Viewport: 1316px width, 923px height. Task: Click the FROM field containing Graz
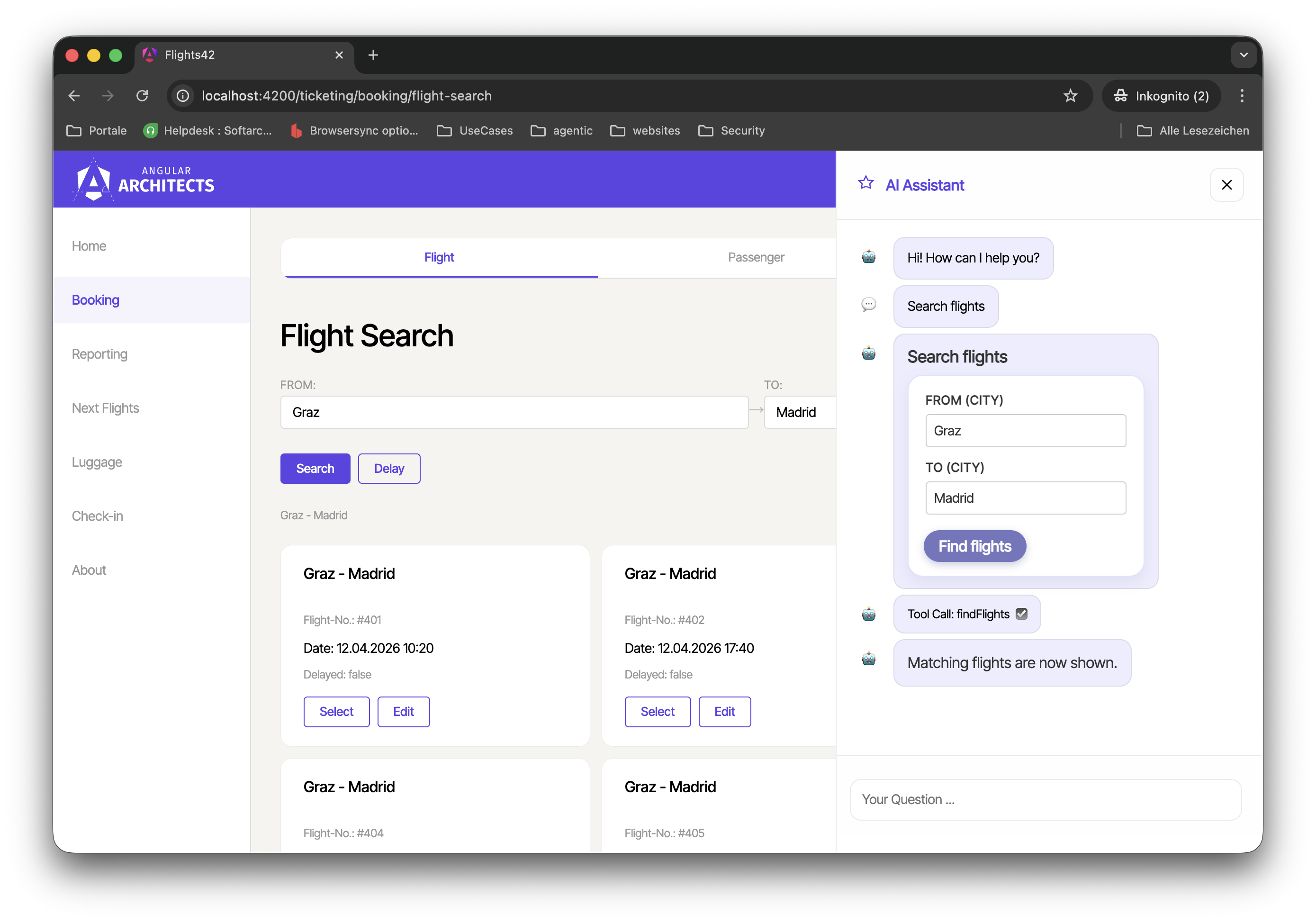(514, 412)
